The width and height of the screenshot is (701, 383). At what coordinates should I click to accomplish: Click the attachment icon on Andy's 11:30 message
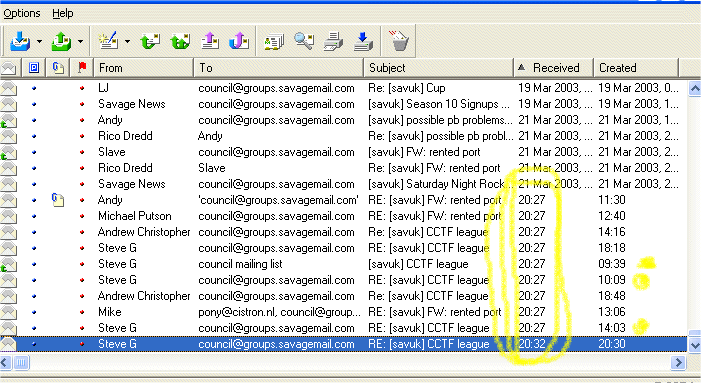58,200
